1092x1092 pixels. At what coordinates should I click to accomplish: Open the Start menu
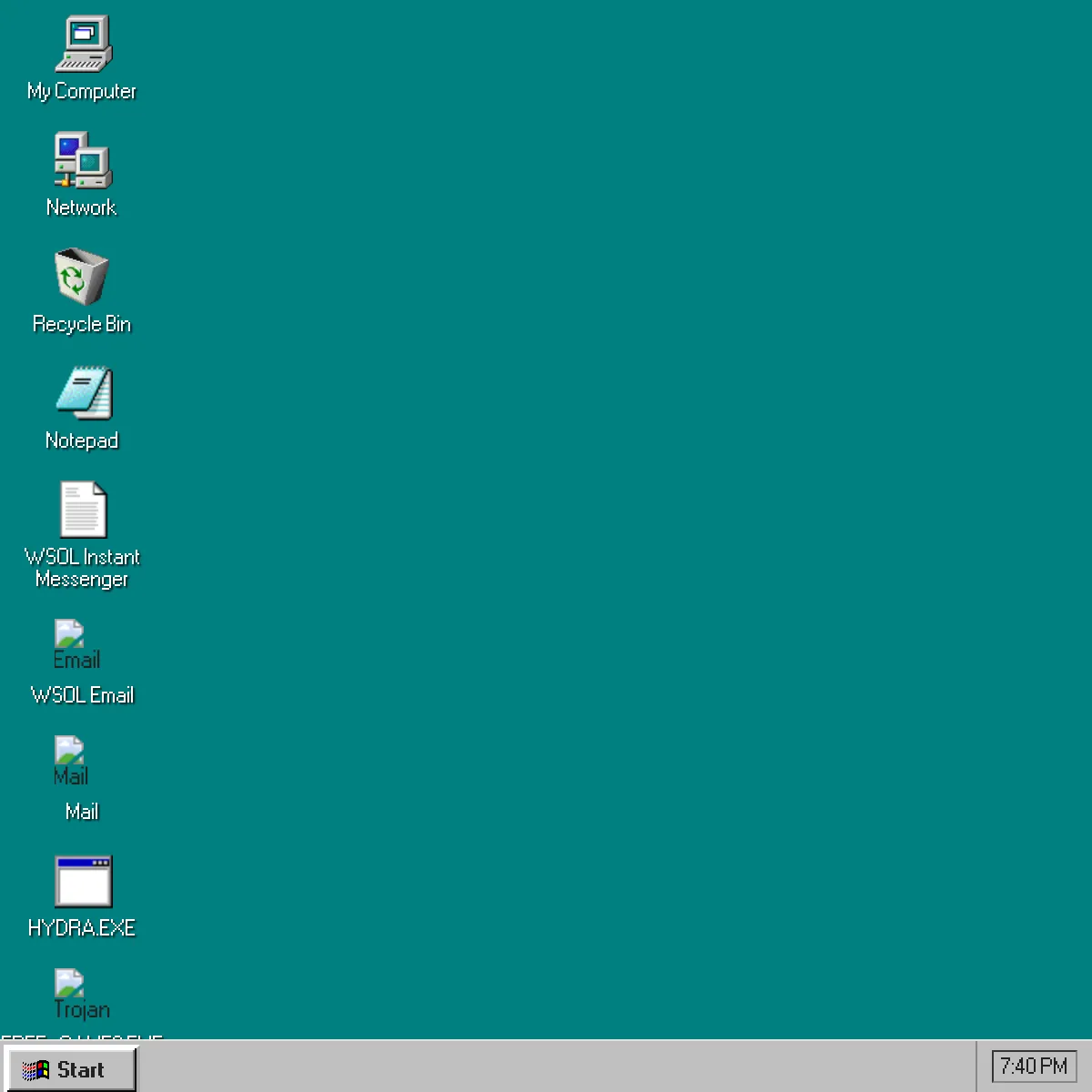coord(71,1069)
